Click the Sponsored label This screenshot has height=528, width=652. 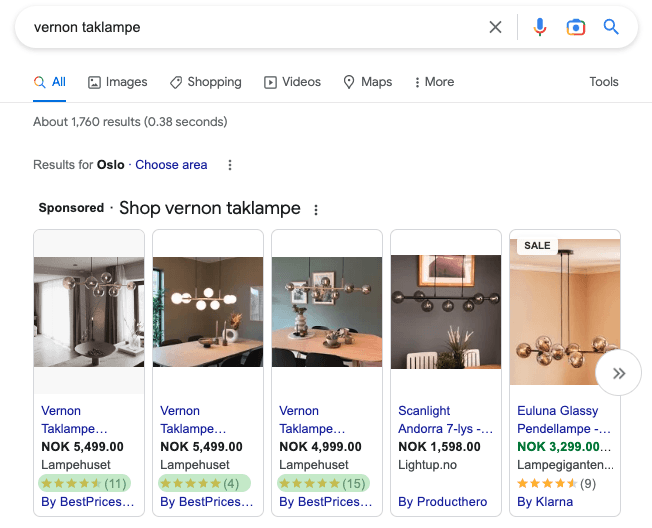pos(71,207)
